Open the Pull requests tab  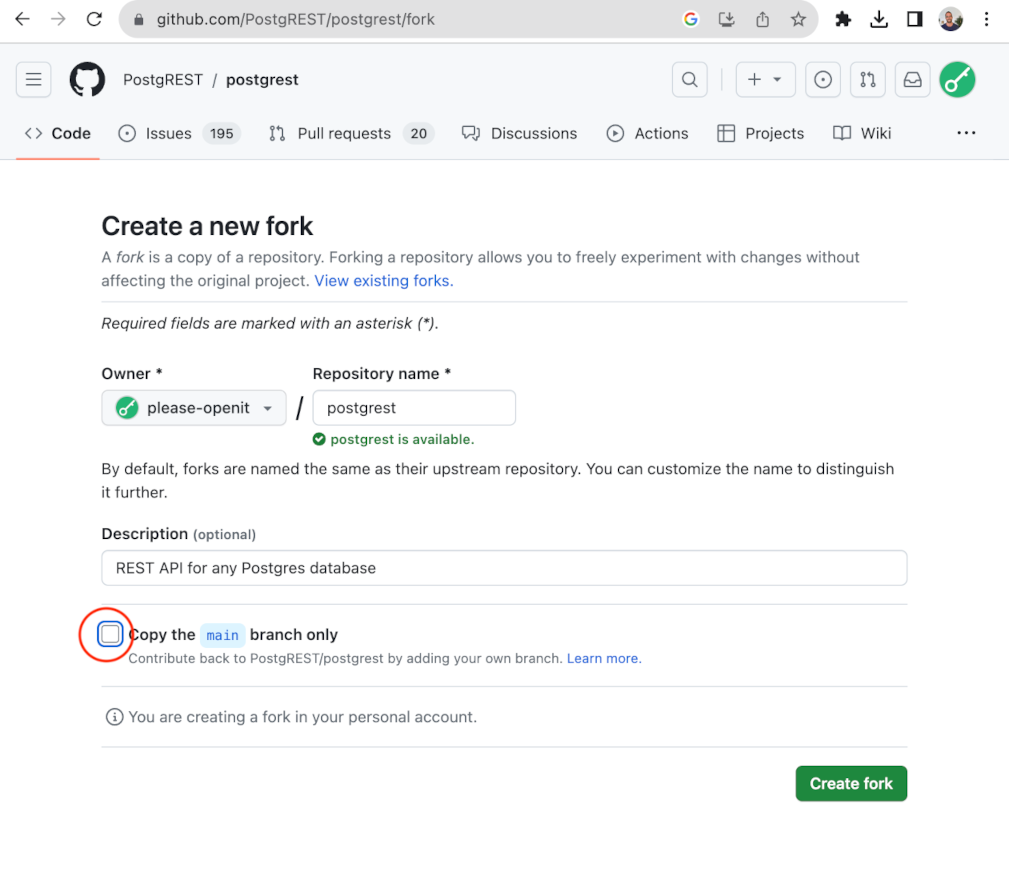coord(351,133)
